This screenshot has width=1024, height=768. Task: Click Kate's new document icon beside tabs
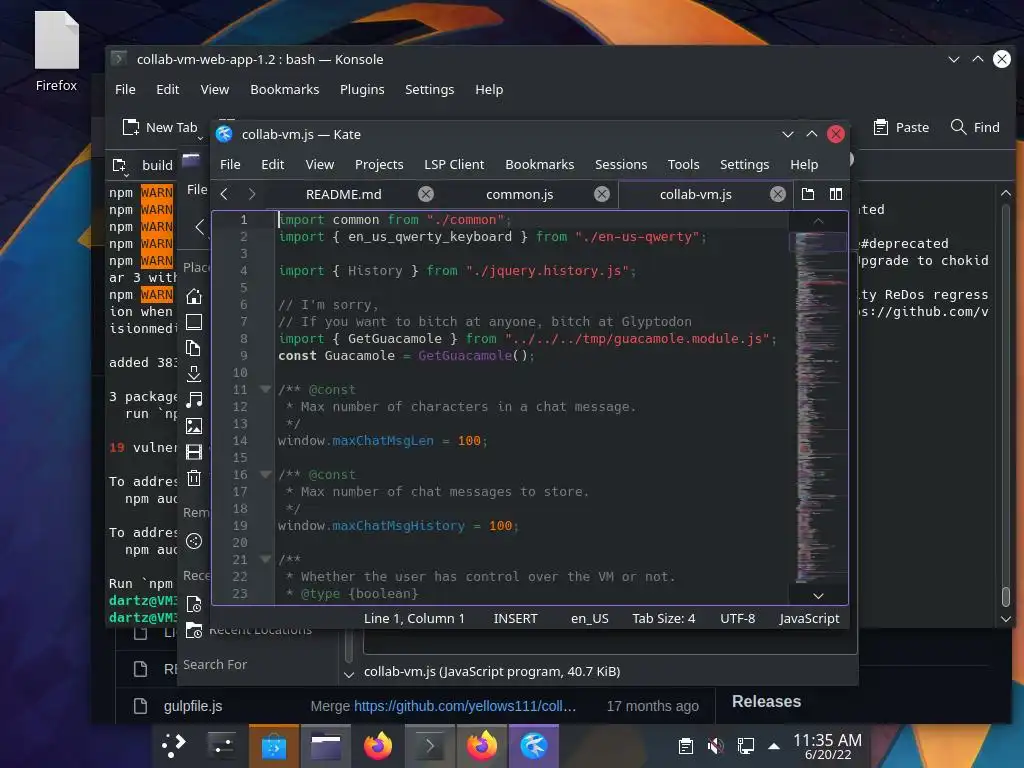[x=808, y=194]
